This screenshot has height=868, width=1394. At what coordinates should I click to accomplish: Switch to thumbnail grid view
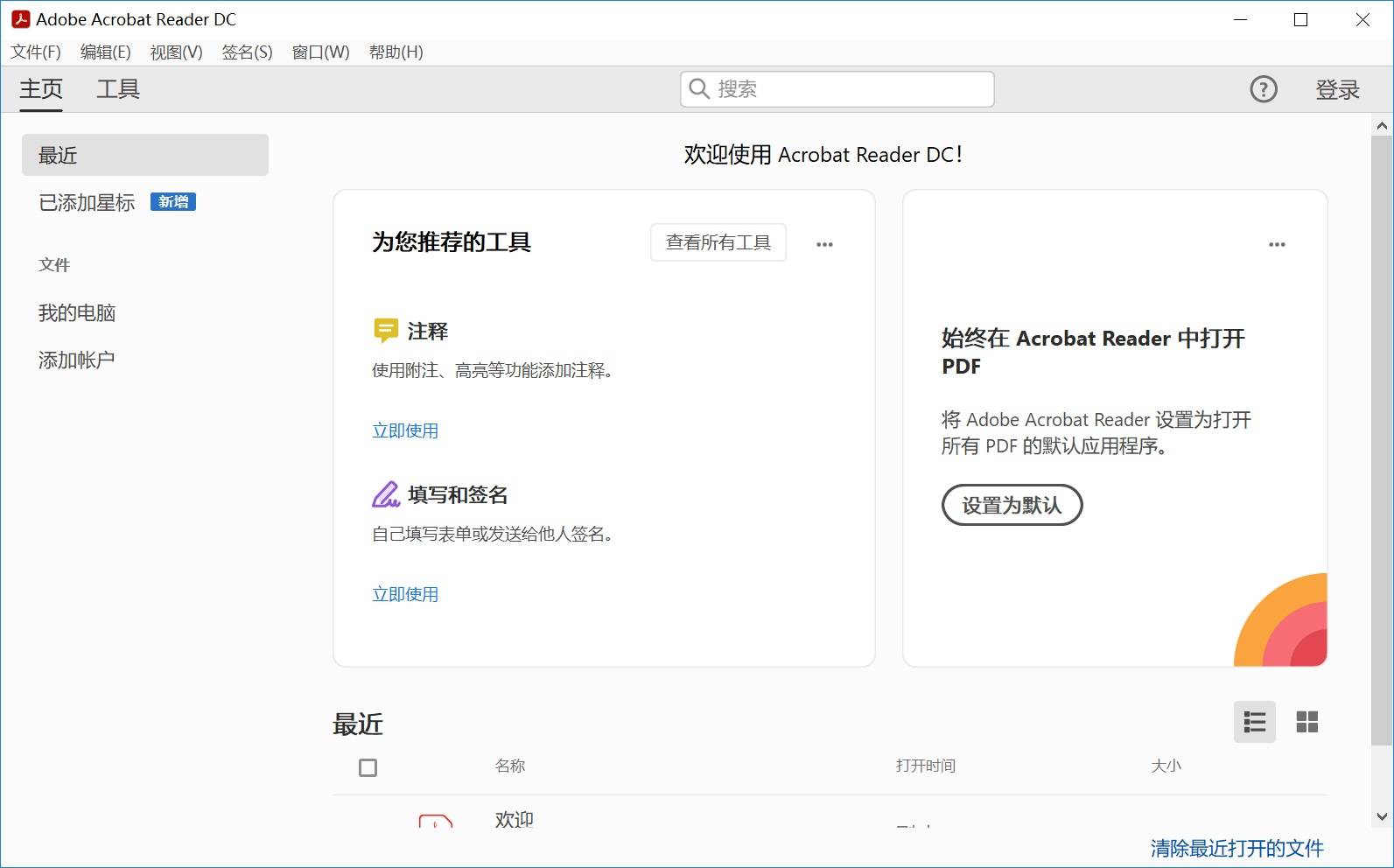pyautogui.click(x=1306, y=722)
